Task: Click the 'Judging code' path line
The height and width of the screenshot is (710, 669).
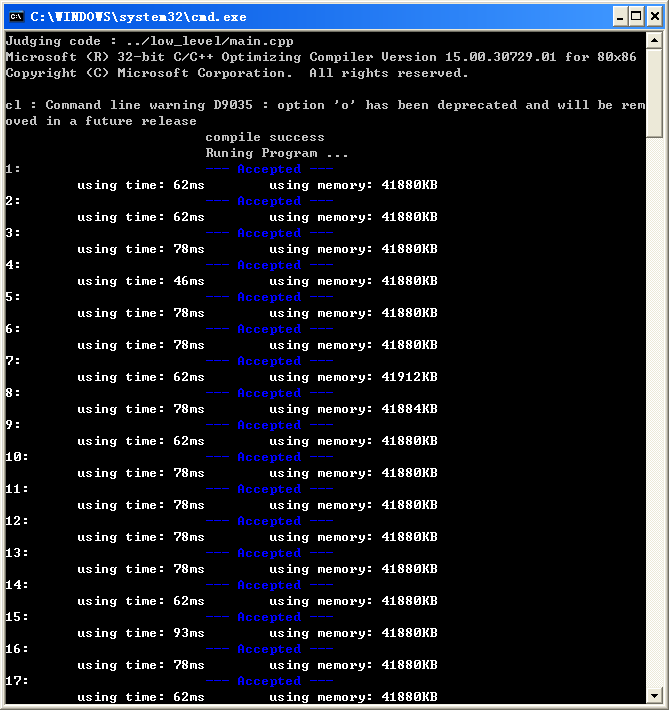Action: (149, 41)
